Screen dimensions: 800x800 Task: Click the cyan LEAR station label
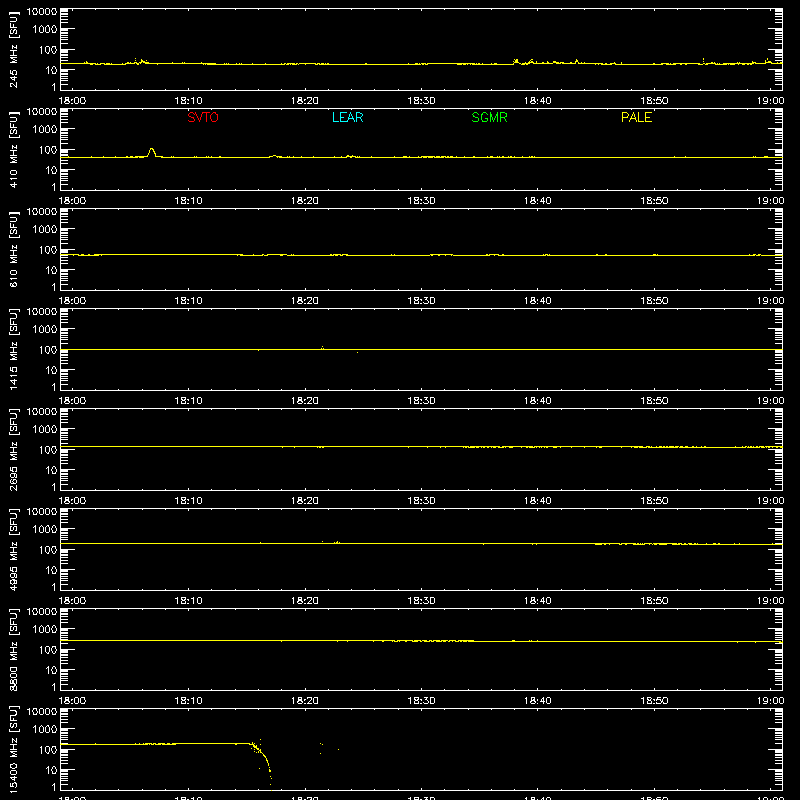[347, 117]
